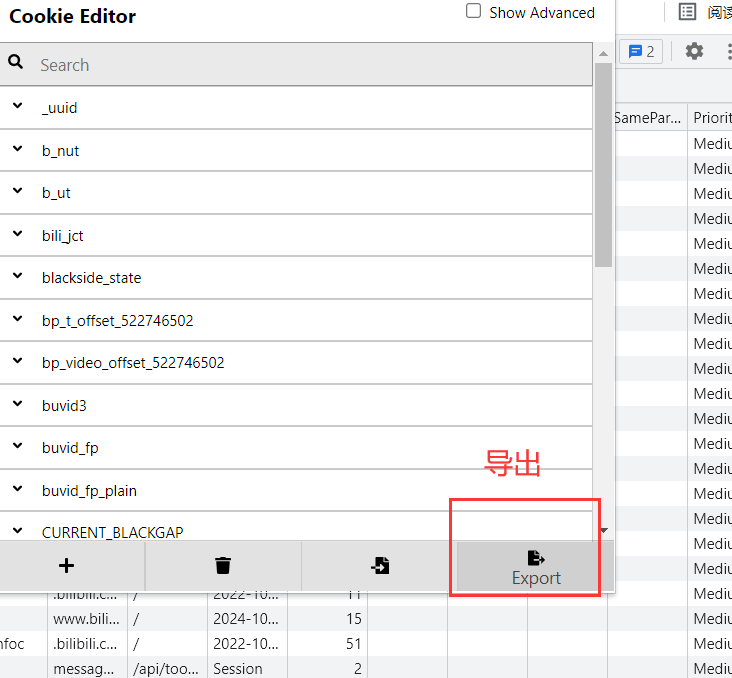The height and width of the screenshot is (678, 732).
Task: Click the cookie list scrollbar thumb
Action: tap(603, 165)
